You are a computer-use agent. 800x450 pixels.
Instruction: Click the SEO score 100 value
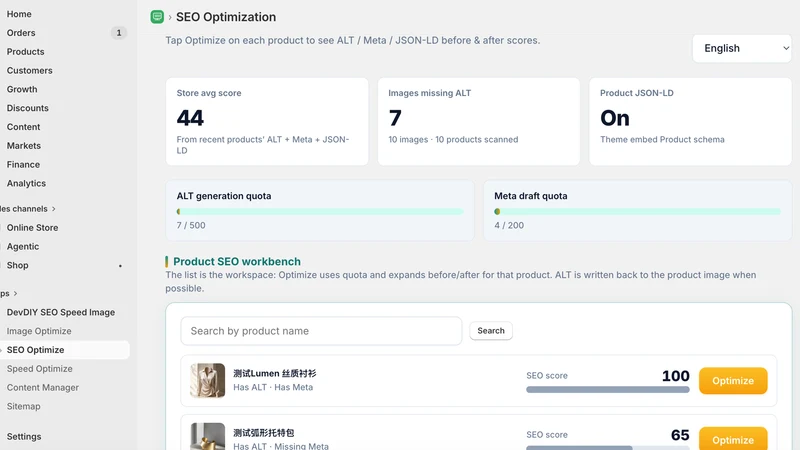tap(676, 376)
